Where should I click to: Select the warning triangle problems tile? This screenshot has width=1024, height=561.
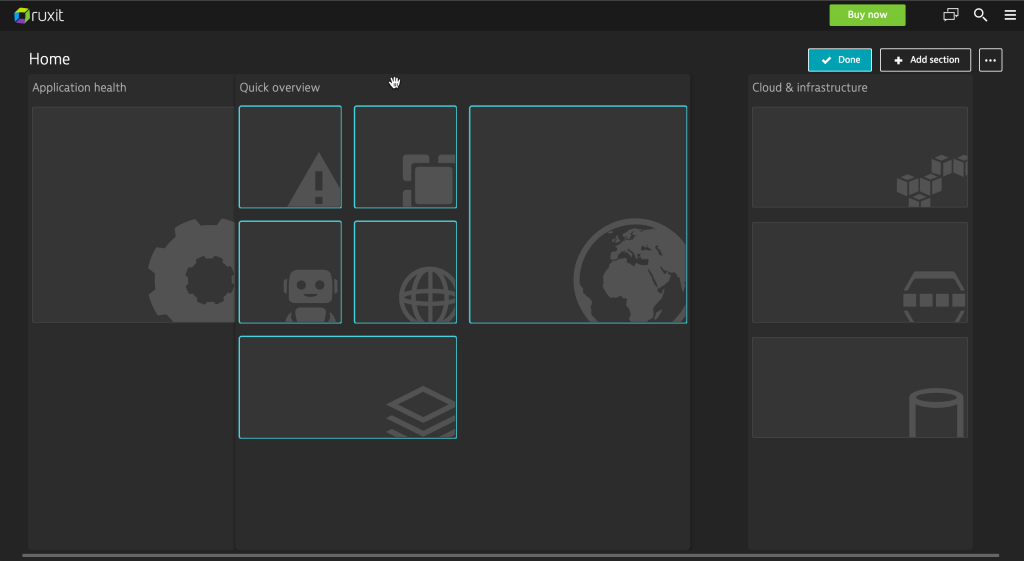291,157
